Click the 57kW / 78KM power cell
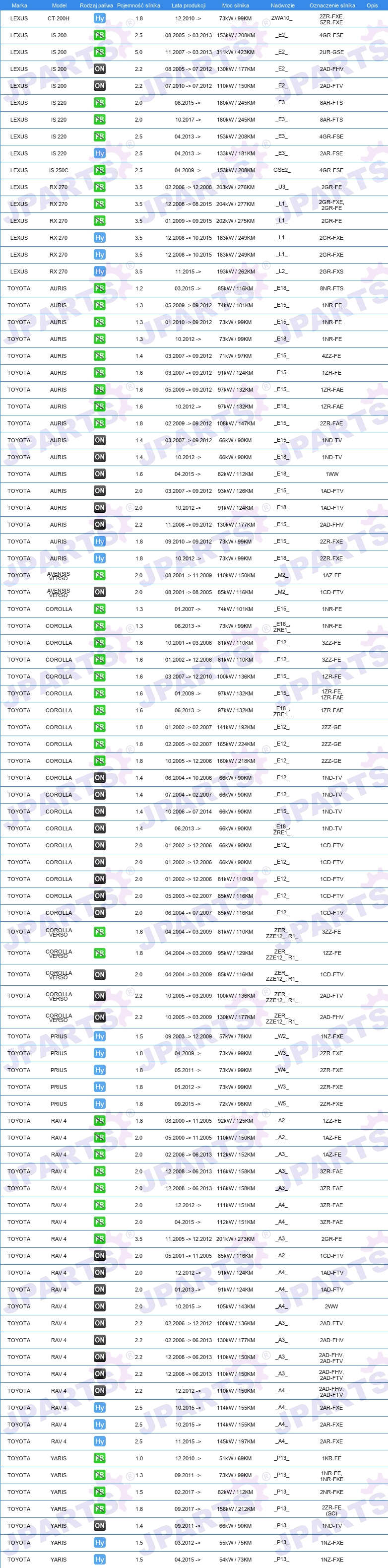 (x=235, y=1036)
